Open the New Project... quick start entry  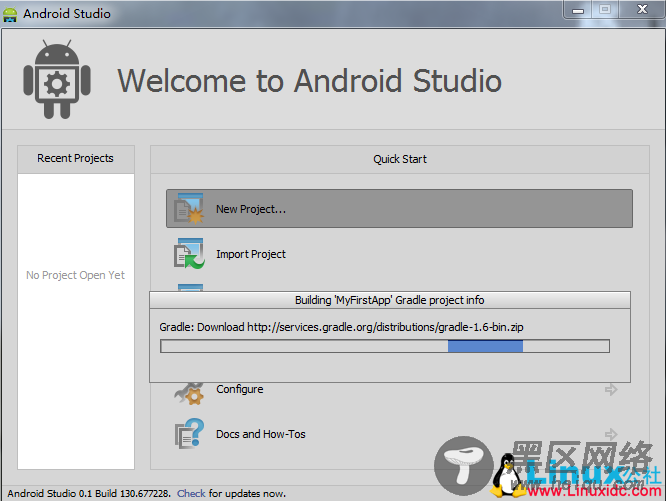[399, 208]
